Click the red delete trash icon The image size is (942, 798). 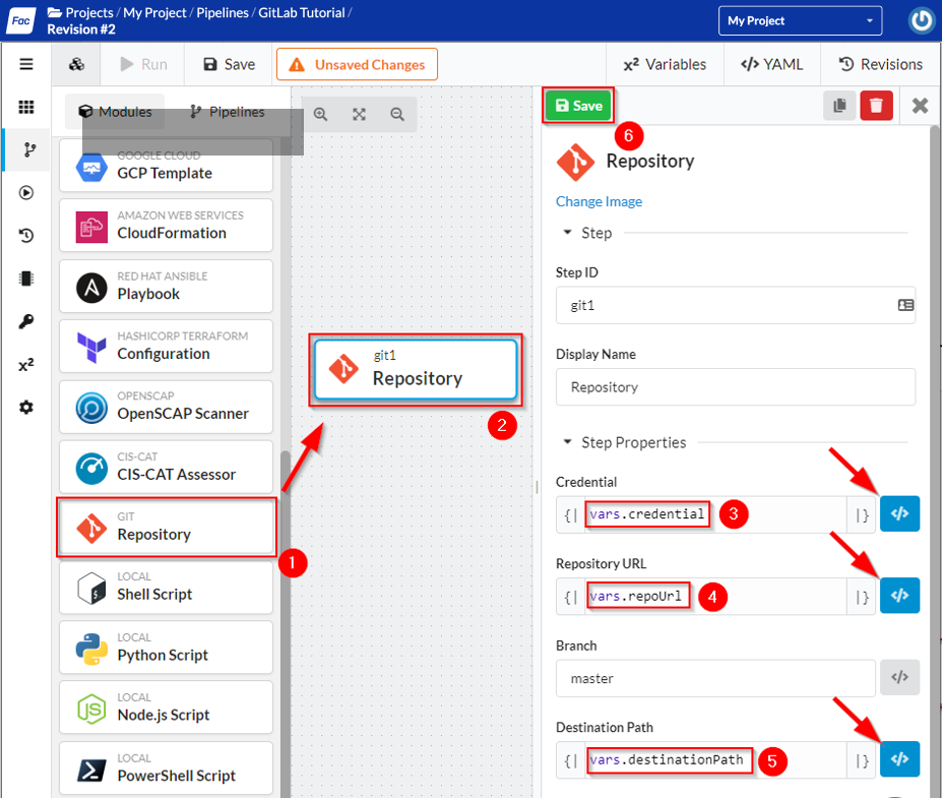pyautogui.click(x=876, y=105)
